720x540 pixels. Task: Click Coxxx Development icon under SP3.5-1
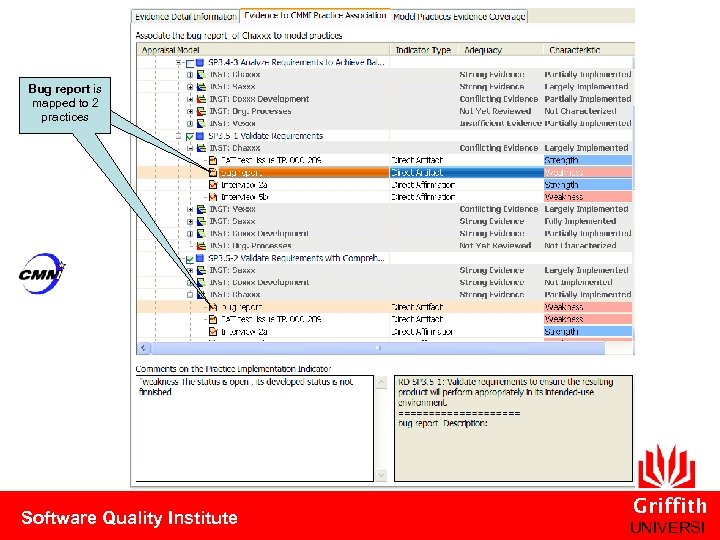click(x=201, y=234)
